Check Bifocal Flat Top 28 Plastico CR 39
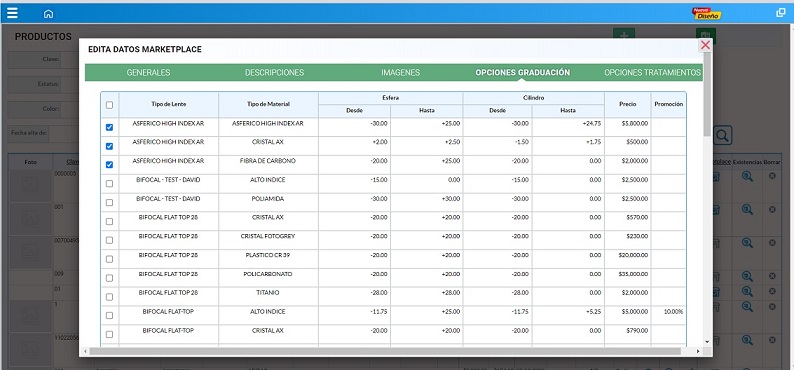This screenshot has width=794, height=370. (109, 259)
